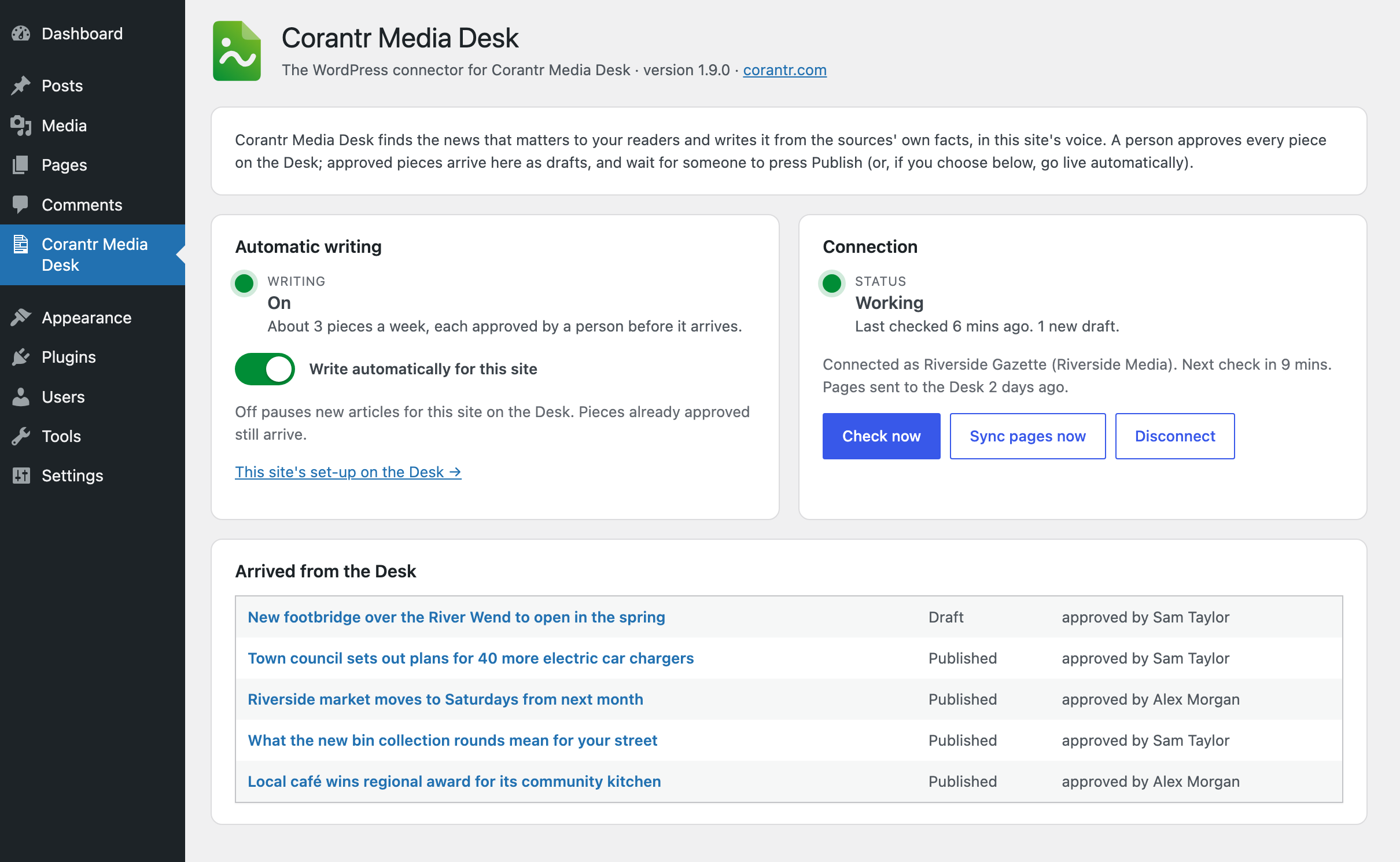Click the Corantr Media Desk document icon

click(21, 244)
